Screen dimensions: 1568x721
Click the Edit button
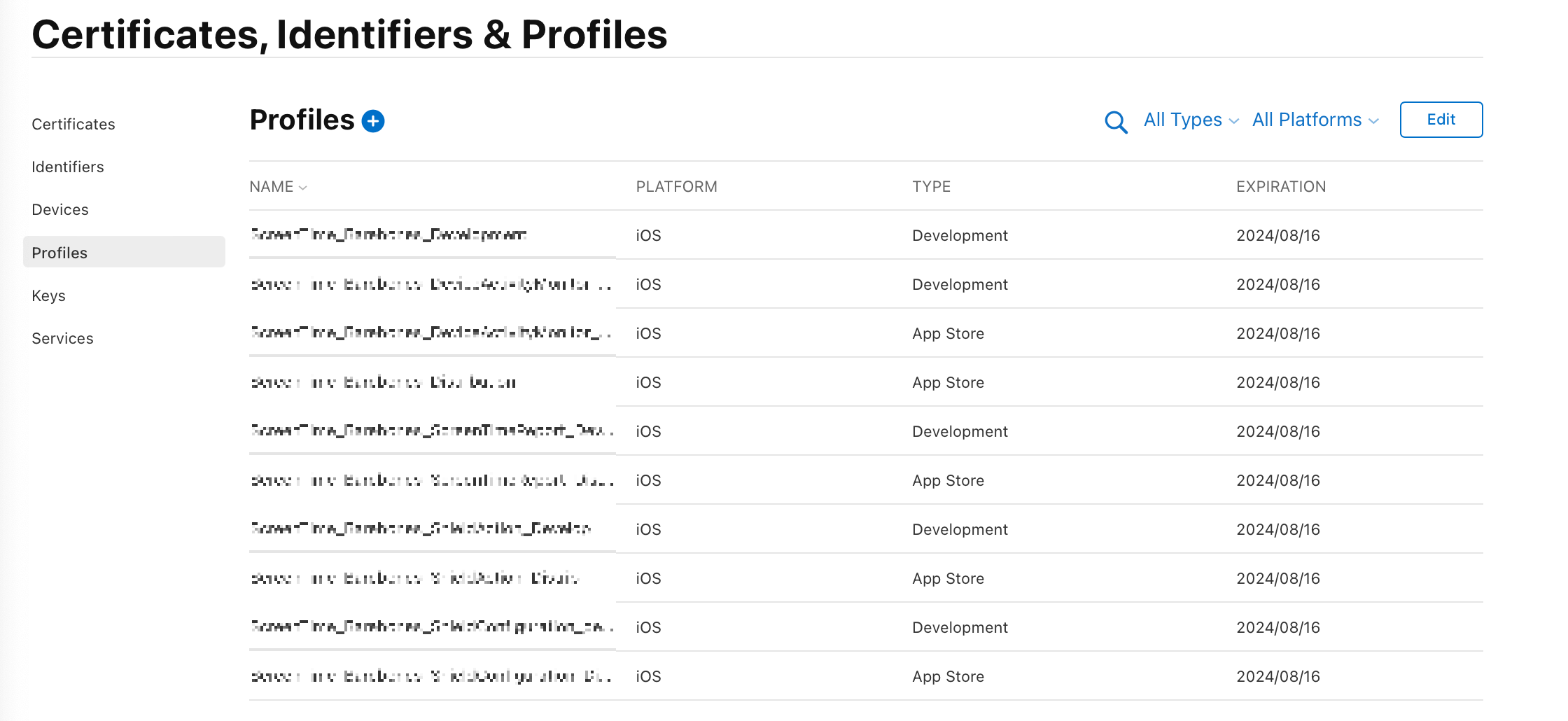1441,120
